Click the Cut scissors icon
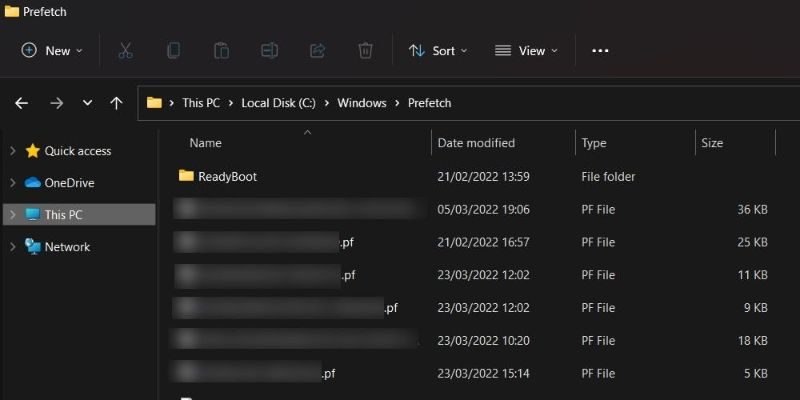 point(125,51)
